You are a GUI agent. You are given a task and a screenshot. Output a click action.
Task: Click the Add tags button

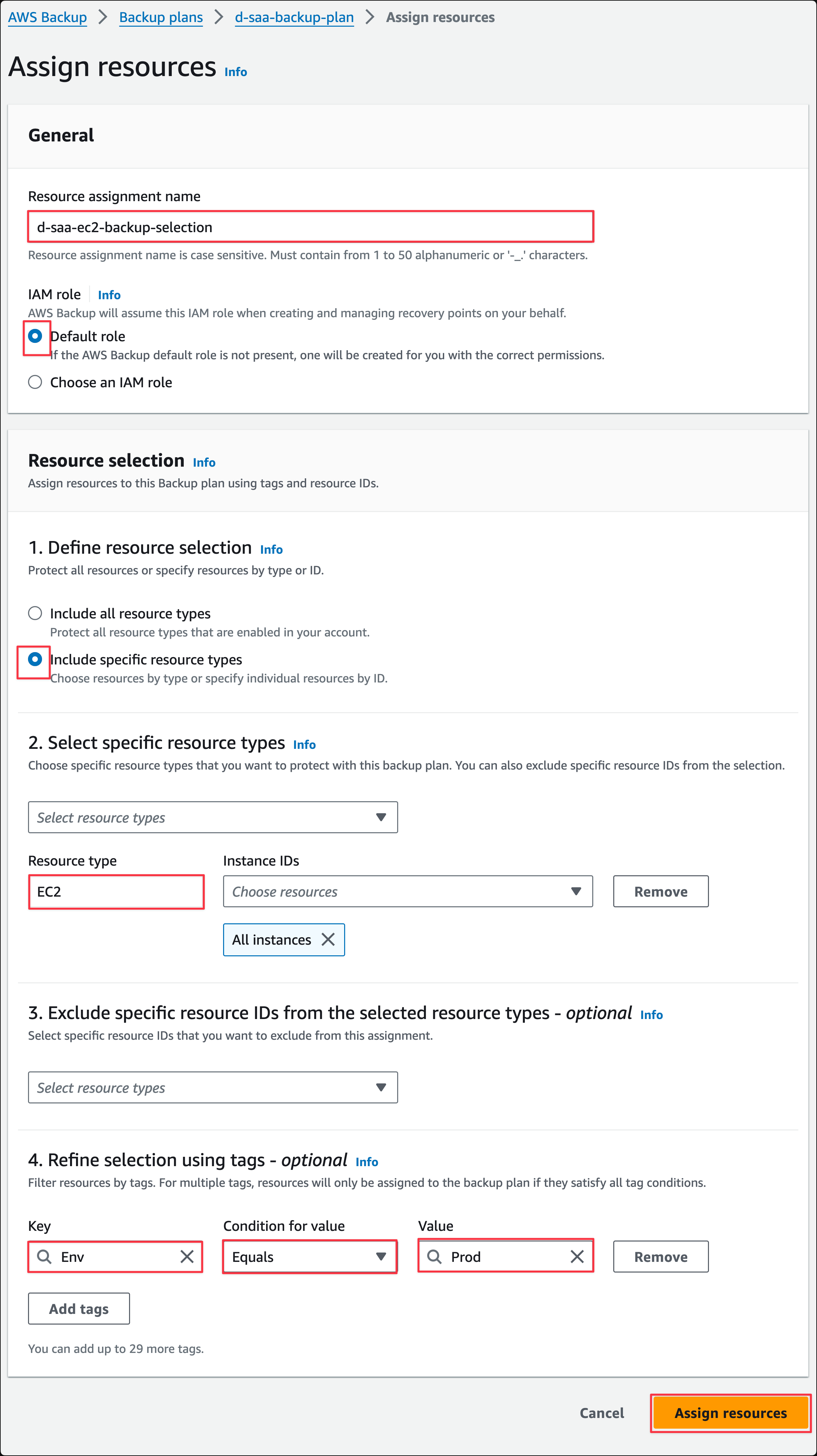[x=79, y=1309]
